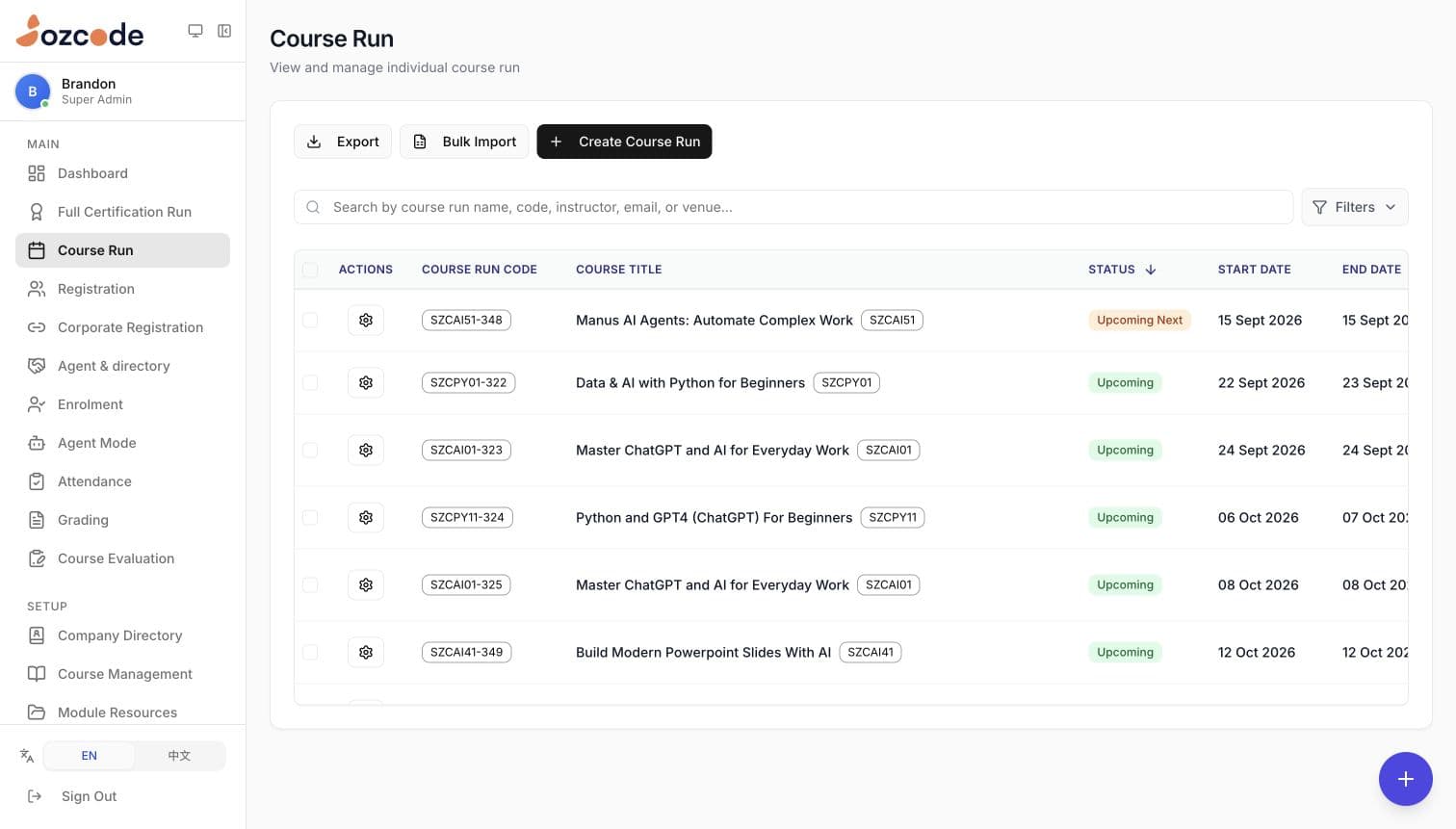Select Course Run in sidebar
The height and width of the screenshot is (829, 1456).
(122, 250)
